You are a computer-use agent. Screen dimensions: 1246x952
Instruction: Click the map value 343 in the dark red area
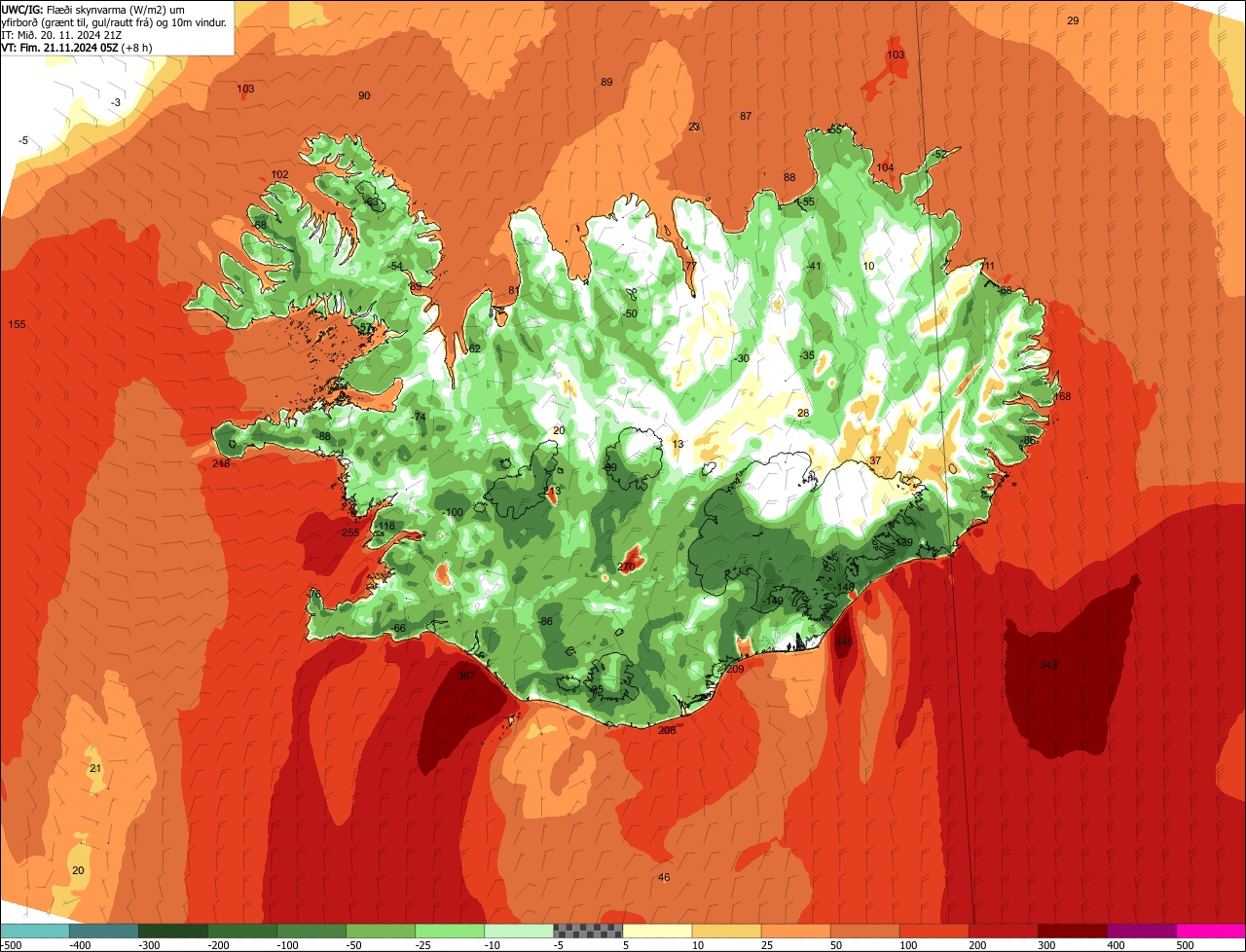(x=1047, y=665)
